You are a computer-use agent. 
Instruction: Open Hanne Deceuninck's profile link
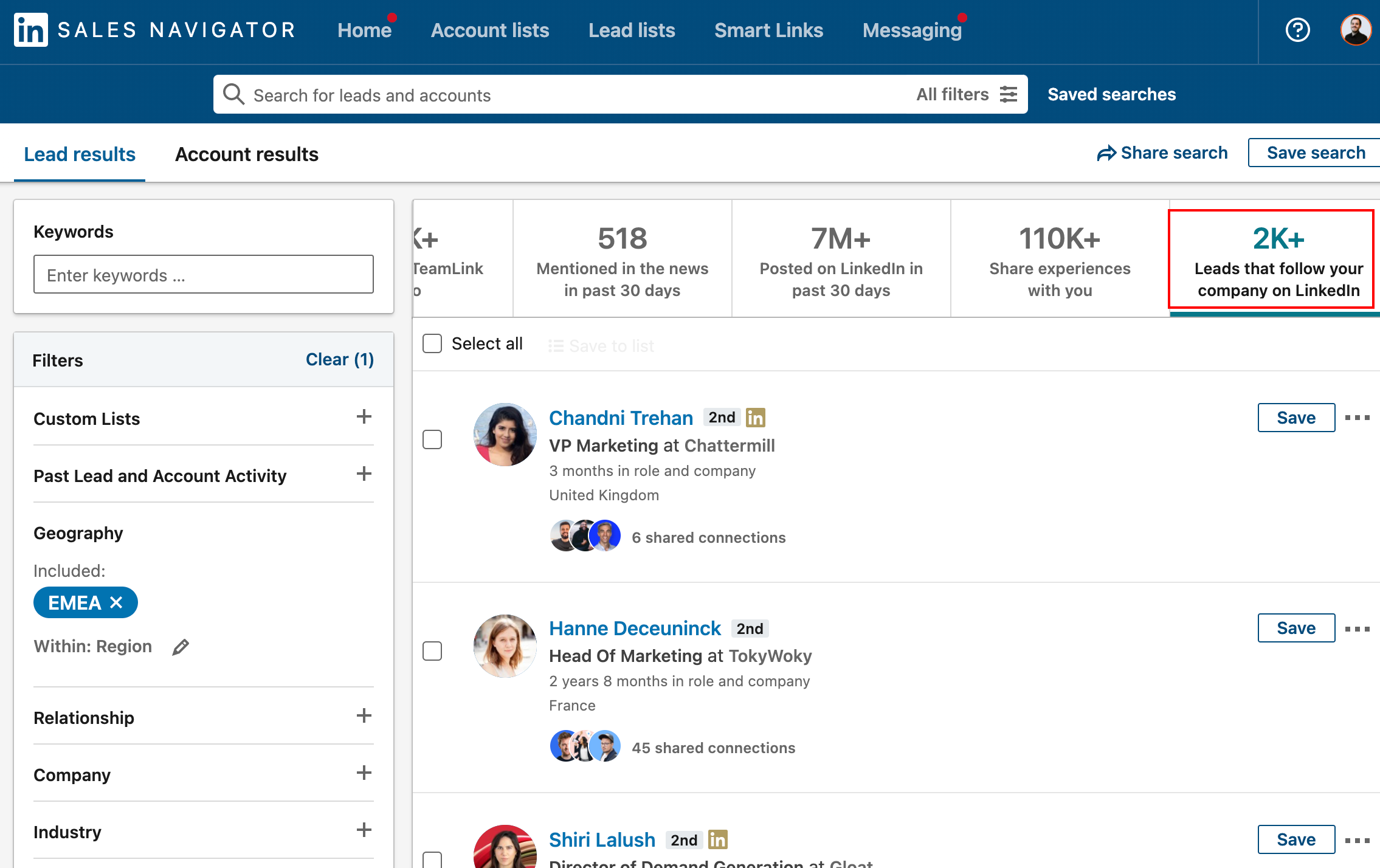click(635, 629)
